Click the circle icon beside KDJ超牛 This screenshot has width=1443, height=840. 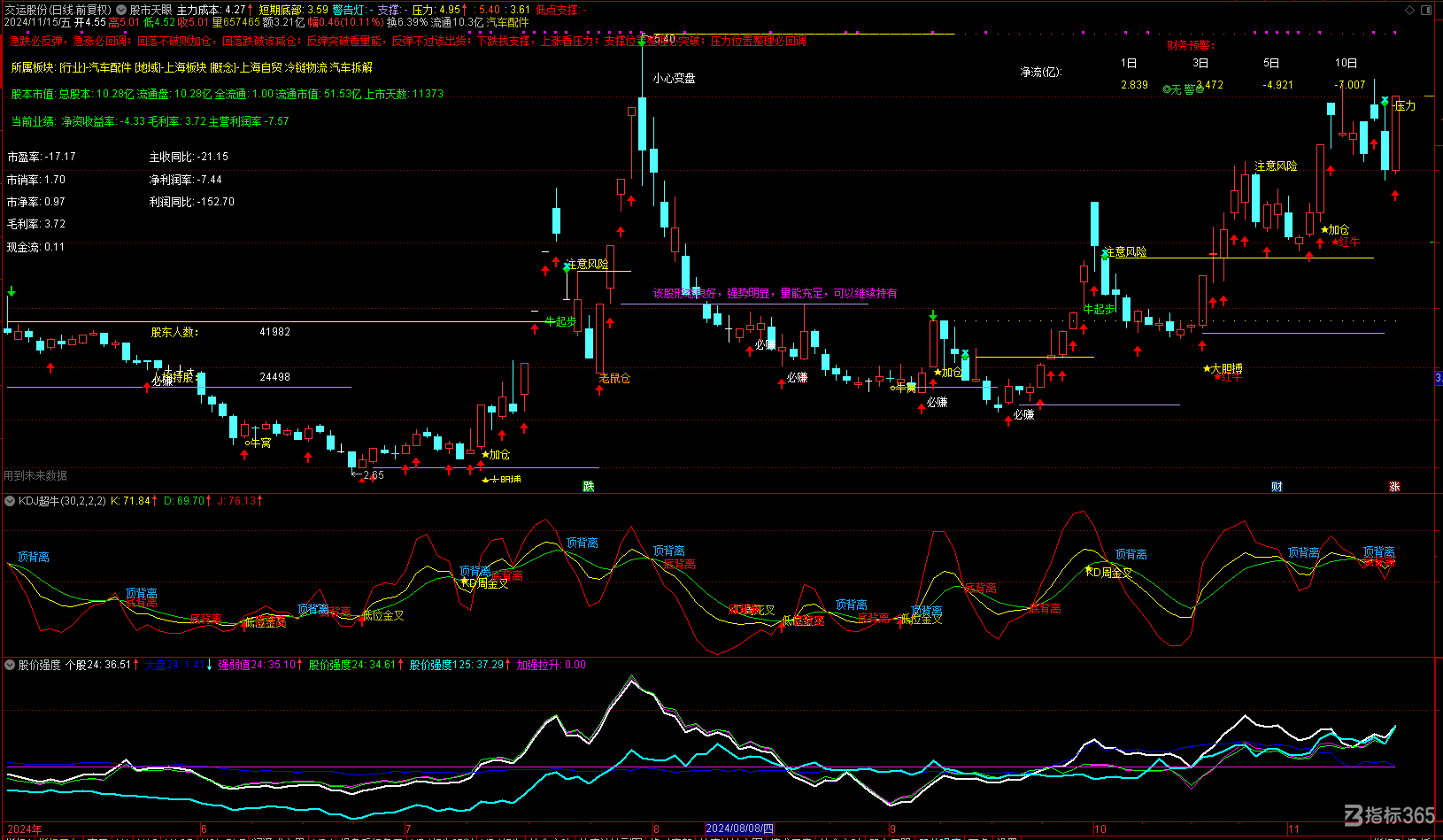[10, 501]
